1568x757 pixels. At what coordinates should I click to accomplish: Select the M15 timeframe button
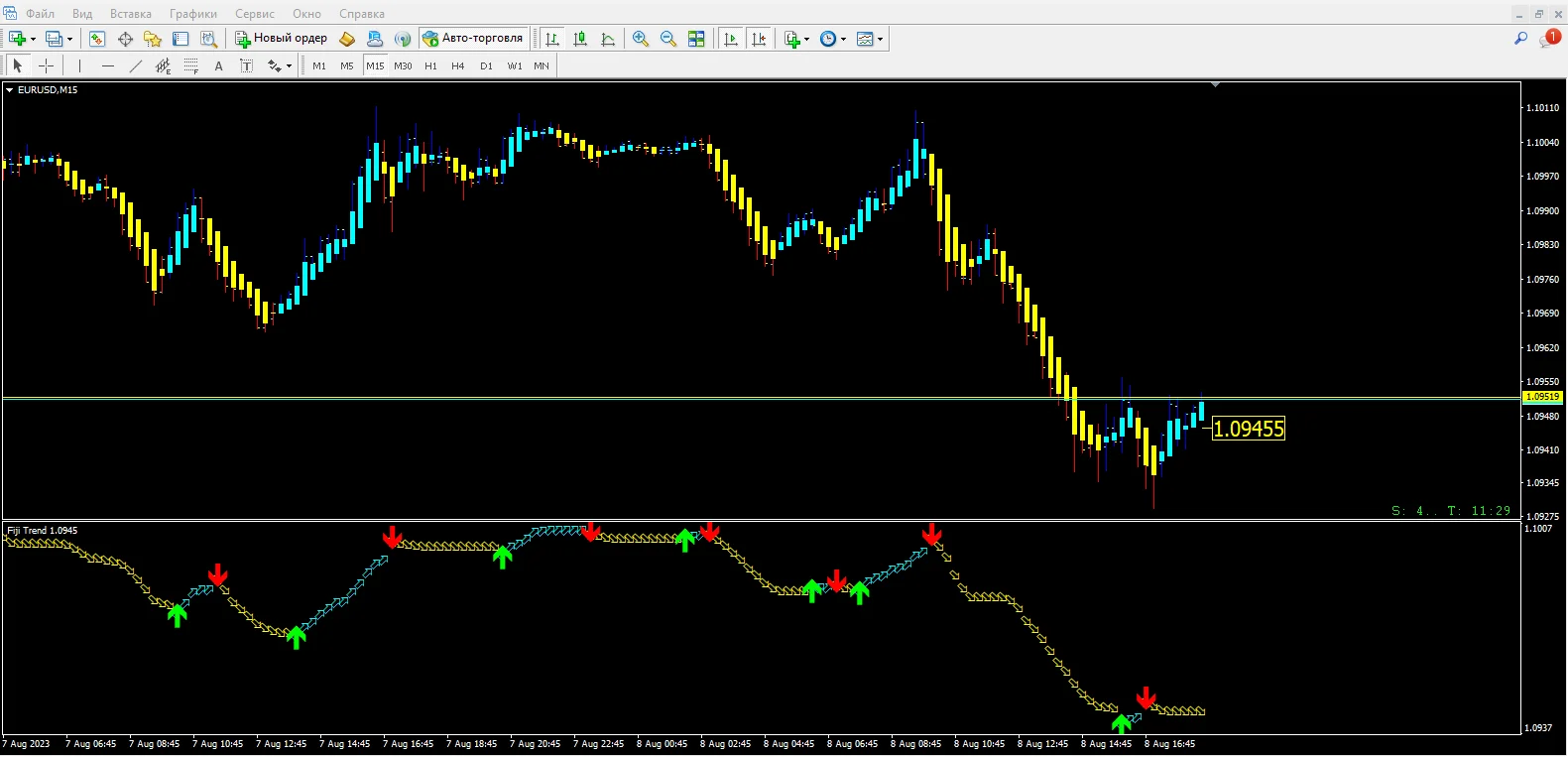click(x=375, y=65)
